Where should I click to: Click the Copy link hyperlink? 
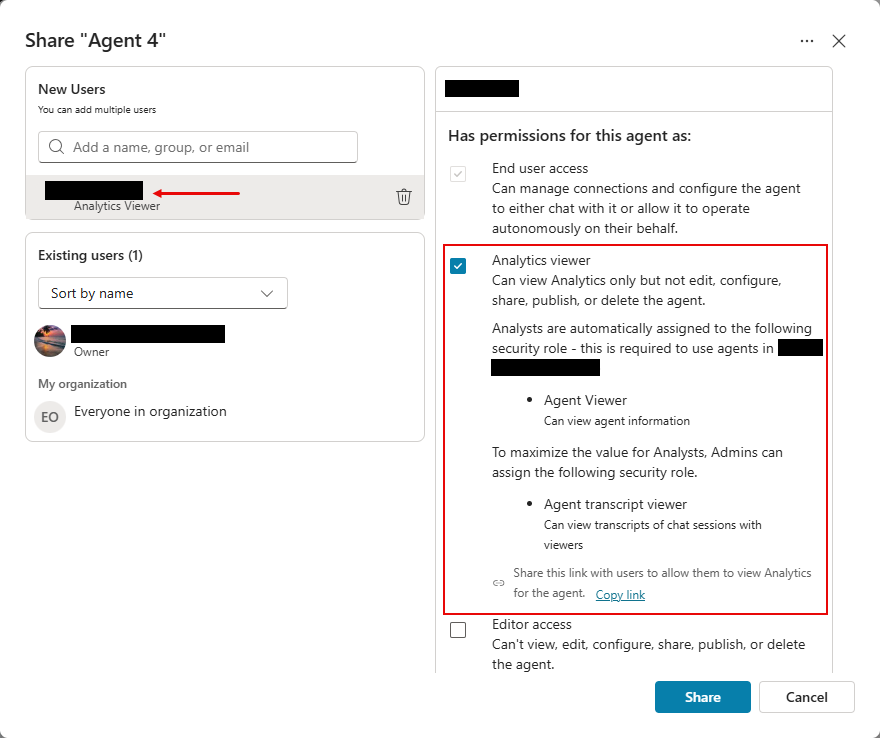point(620,594)
